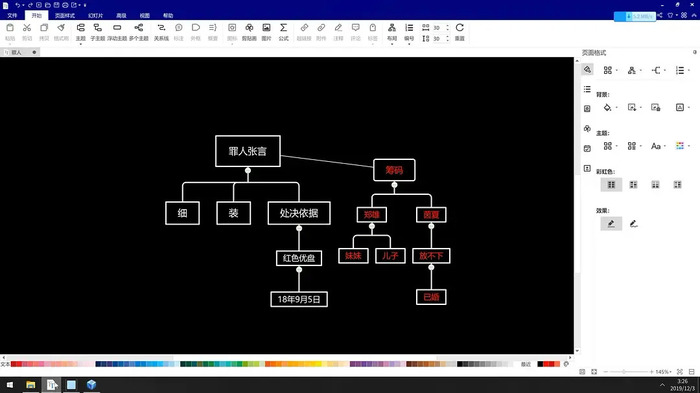Add a 浮动主题 floating topic
Screen dimensions: 700x393
(117, 32)
